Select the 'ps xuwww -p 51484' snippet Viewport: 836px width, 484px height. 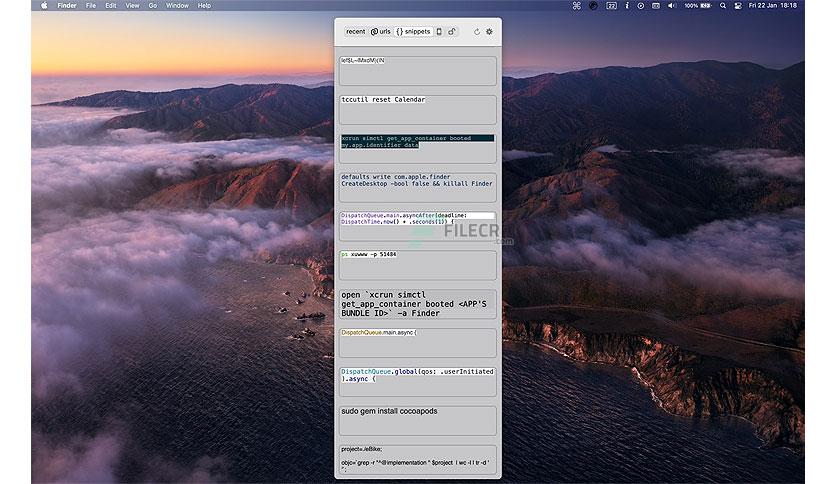417,265
